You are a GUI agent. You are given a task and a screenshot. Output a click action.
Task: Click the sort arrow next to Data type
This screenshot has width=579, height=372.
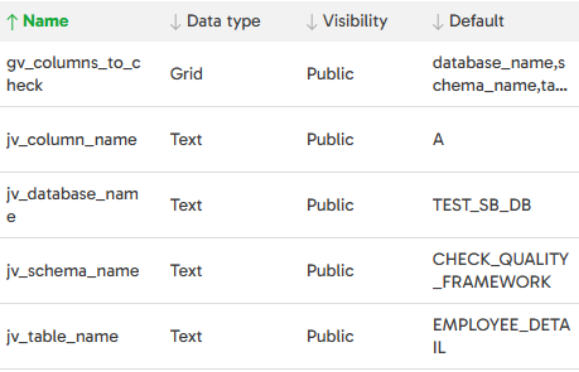175,21
